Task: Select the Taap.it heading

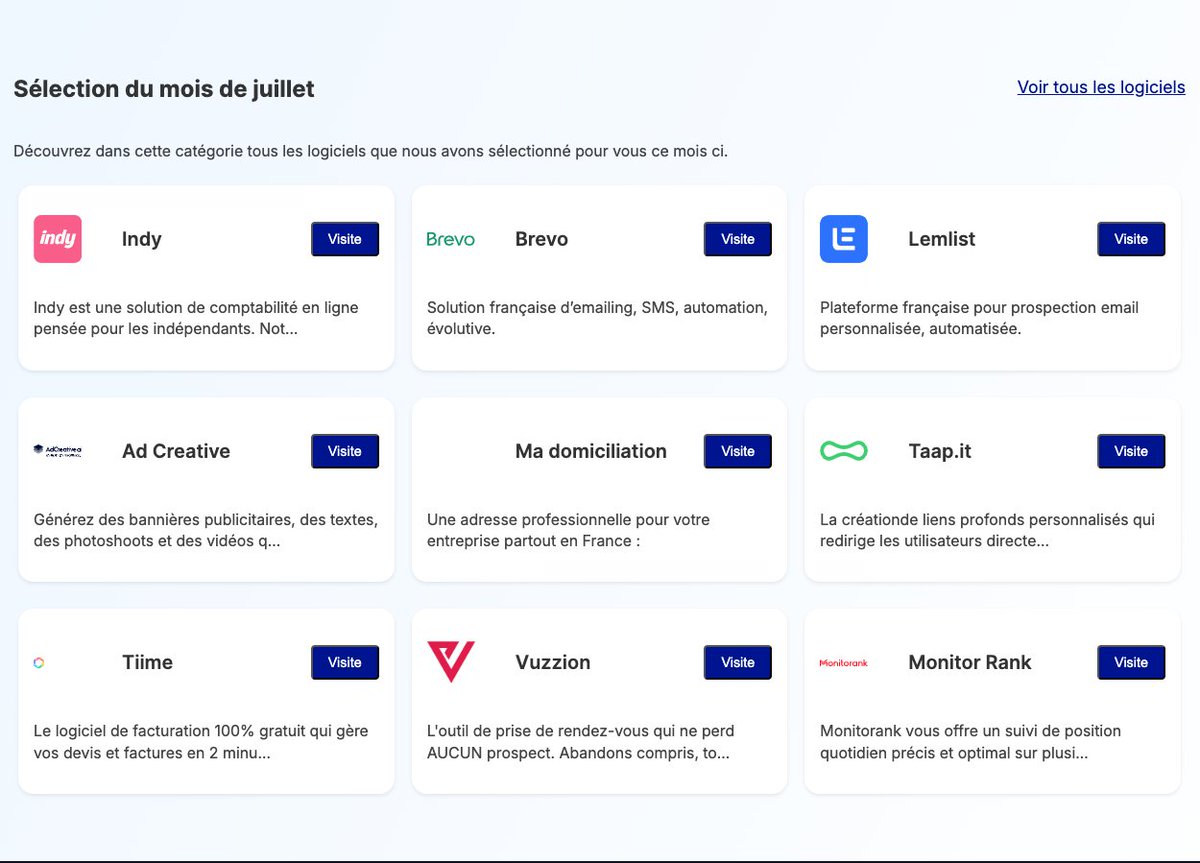Action: click(x=940, y=451)
